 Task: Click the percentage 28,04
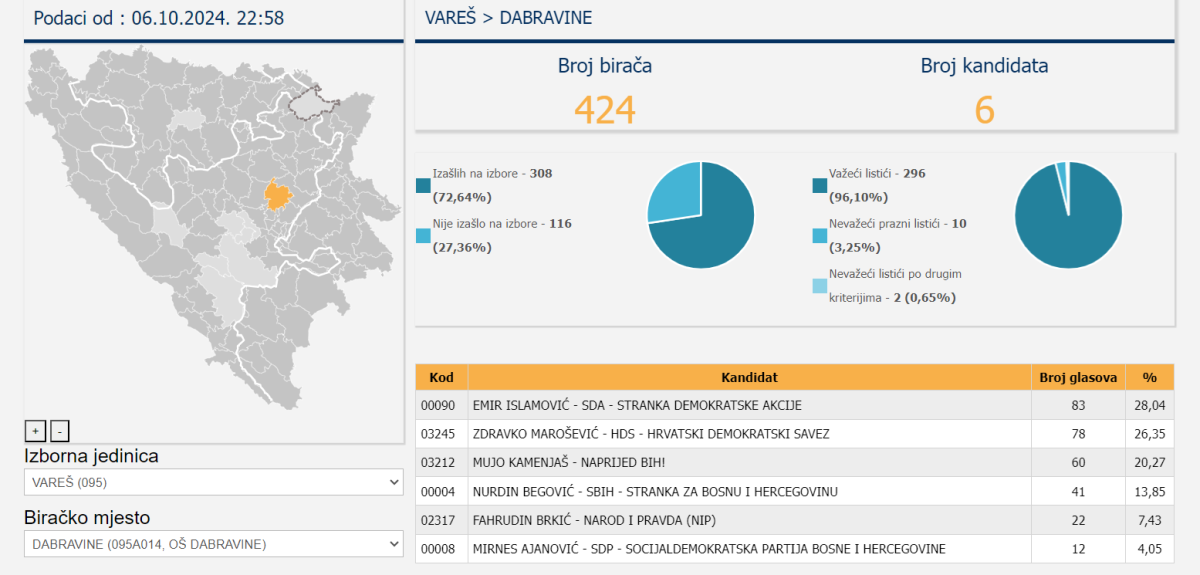pos(1150,405)
